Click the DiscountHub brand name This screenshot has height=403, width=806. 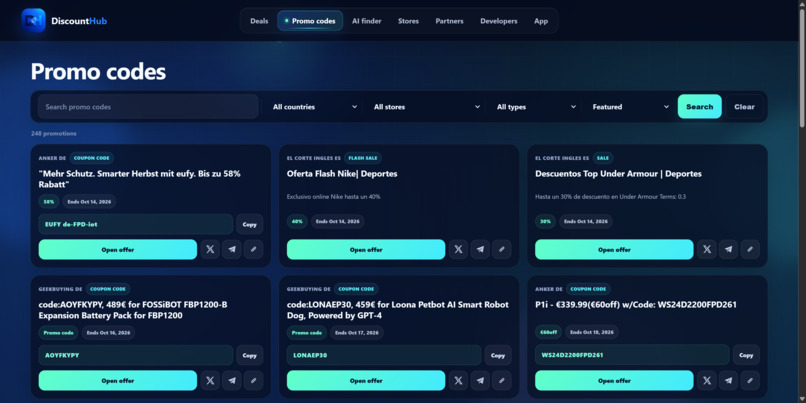79,21
